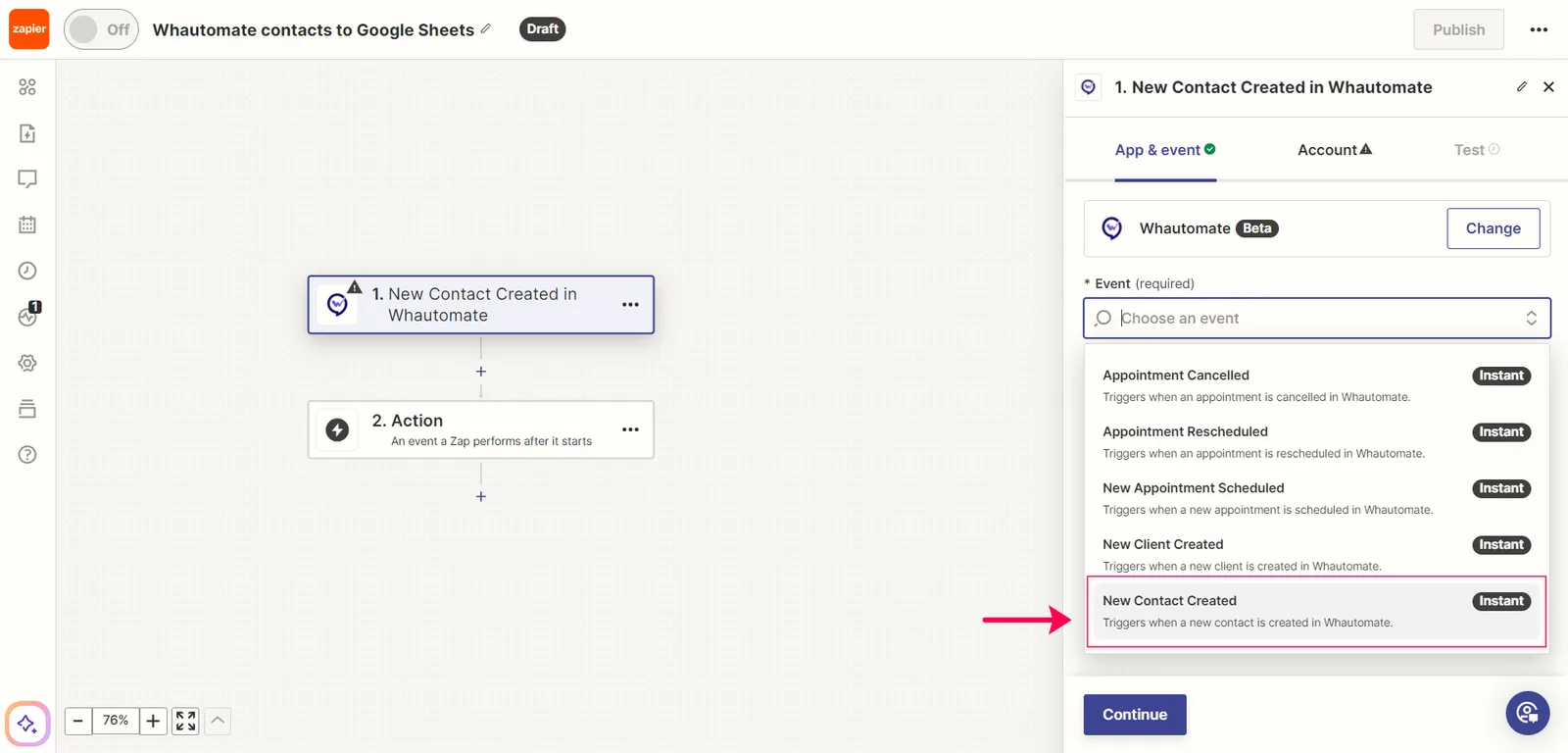Switch to the App & event tab
1568x753 pixels.
(x=1165, y=150)
